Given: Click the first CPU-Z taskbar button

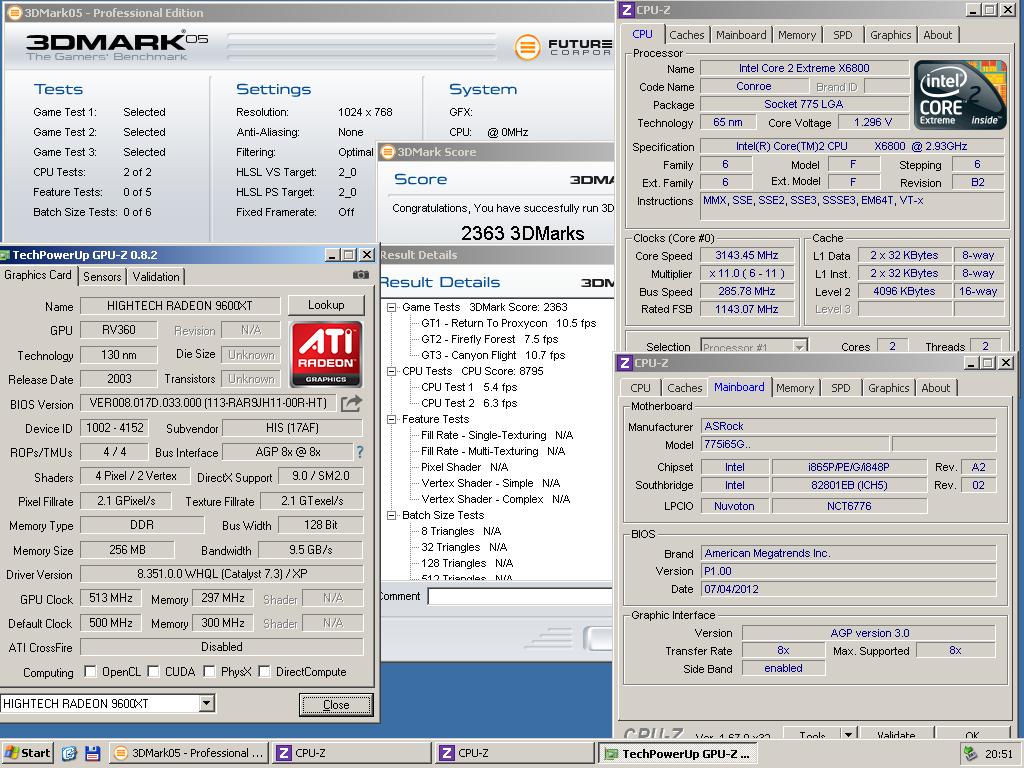Looking at the screenshot, I should coord(352,753).
